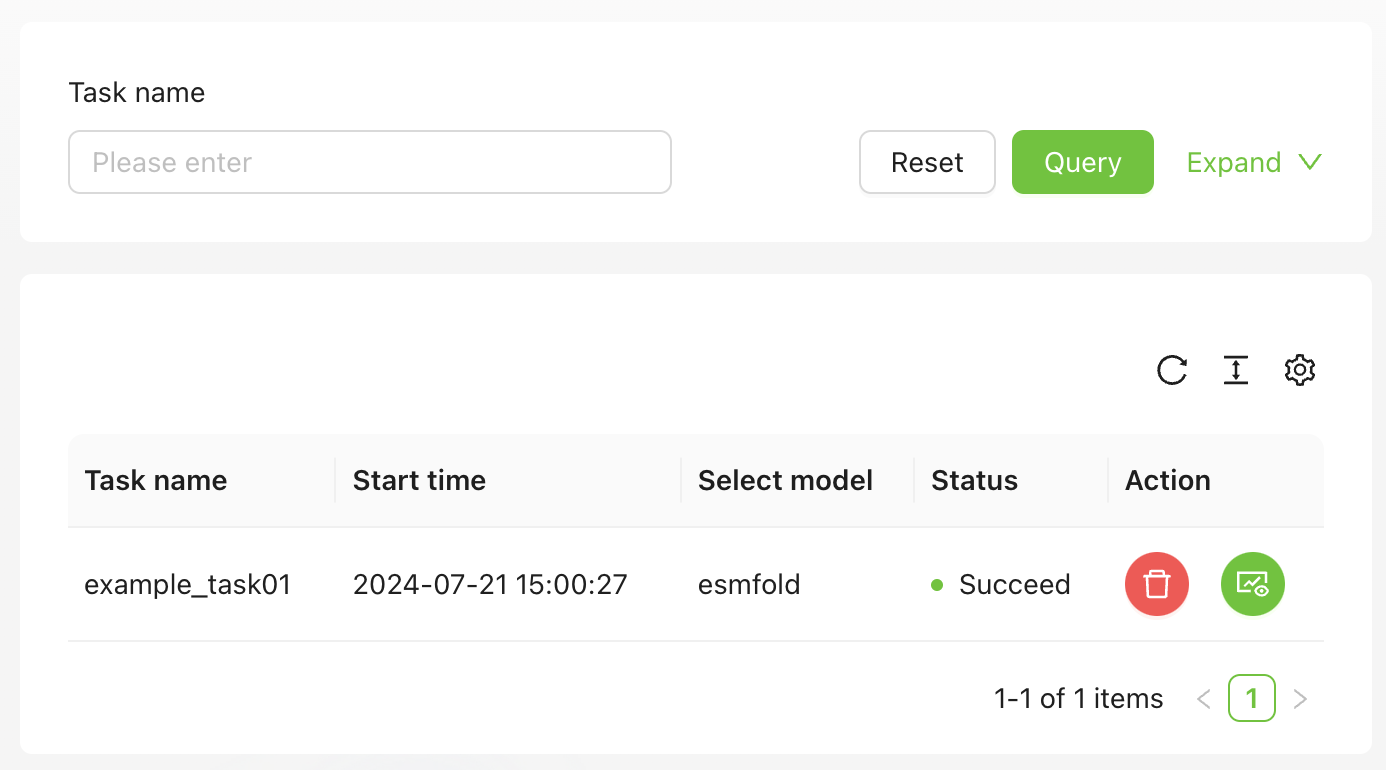Go to previous page arrow
This screenshot has width=1386, height=770.
(1204, 699)
